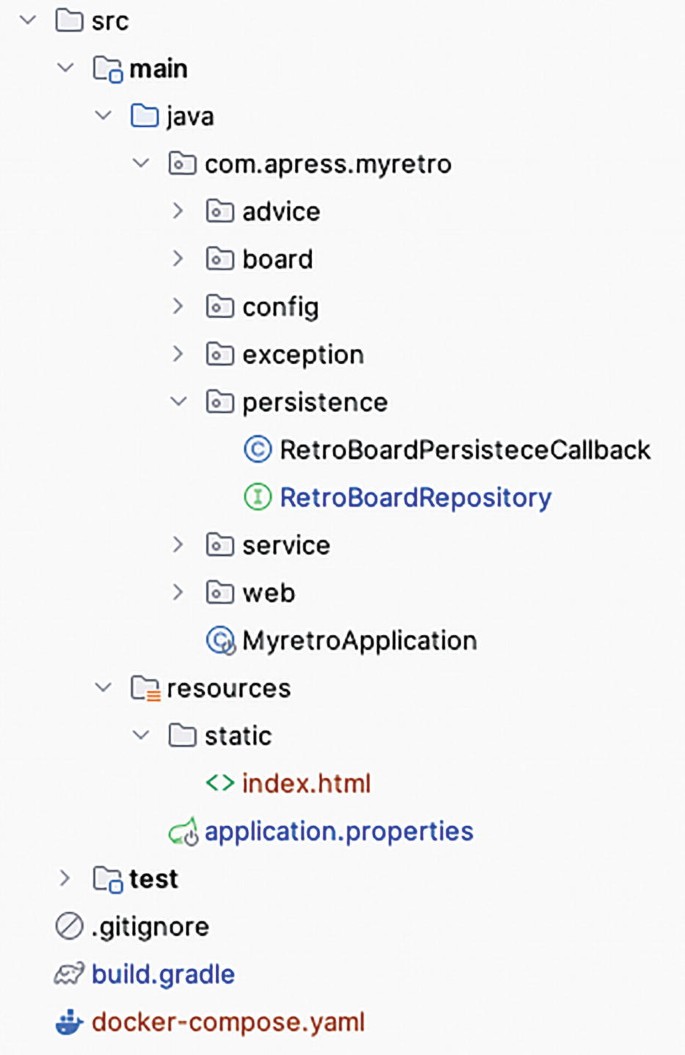
Task: Click the interface icon beside RetroBoardRepository
Action: point(257,497)
